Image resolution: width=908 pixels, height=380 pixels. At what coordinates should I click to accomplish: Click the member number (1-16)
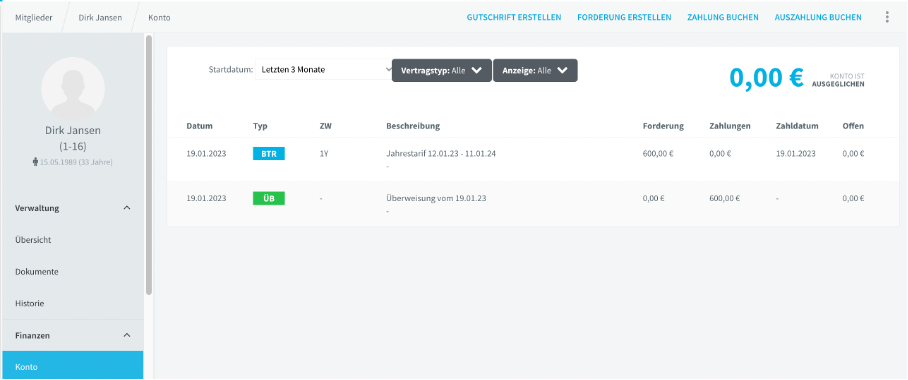pos(73,147)
